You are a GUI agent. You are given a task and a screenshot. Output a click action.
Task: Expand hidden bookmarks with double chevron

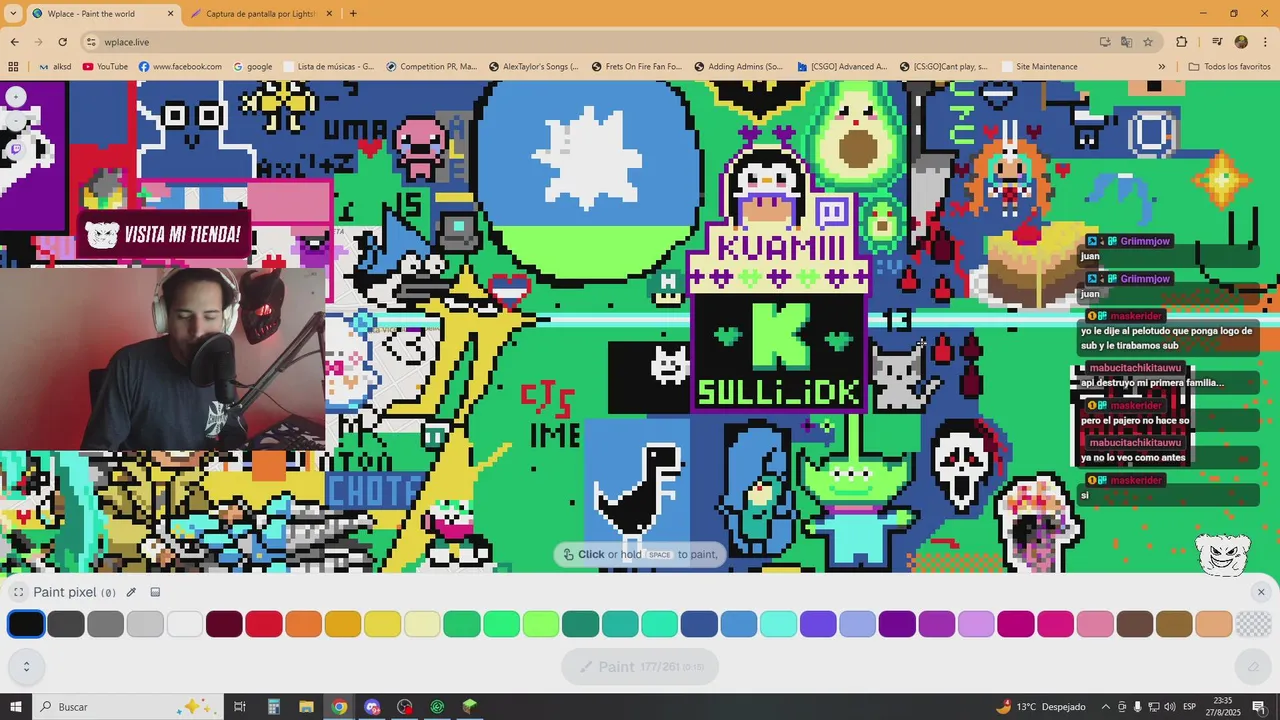1161,67
